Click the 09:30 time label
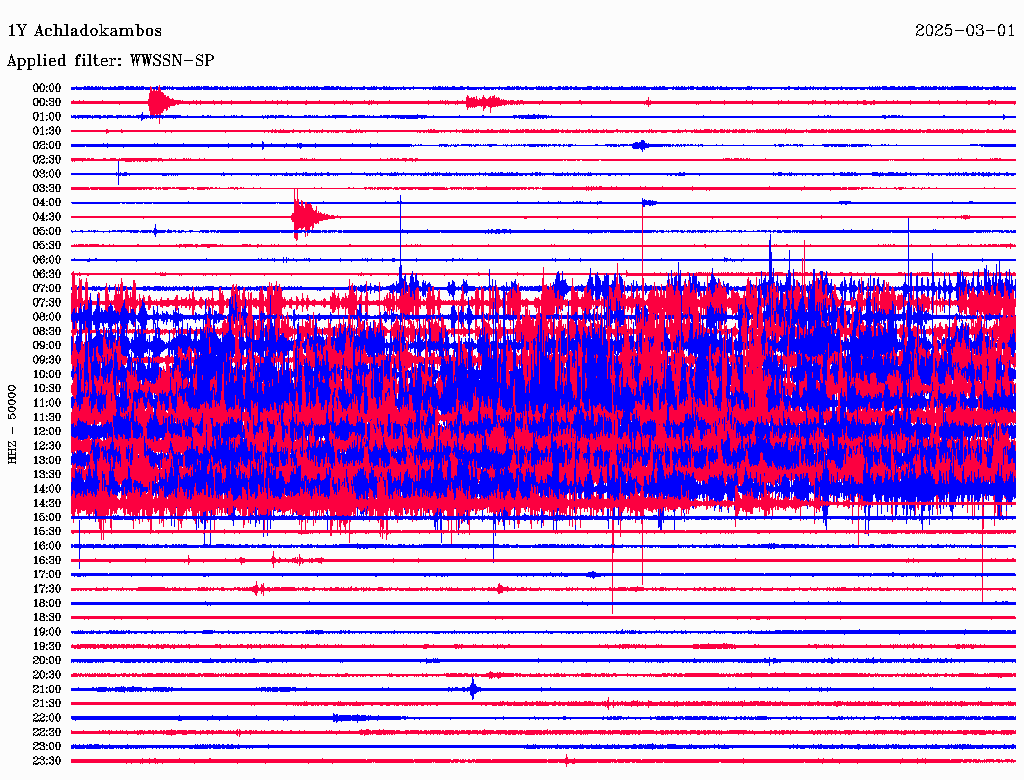Screen dimensions: 1024x780 [x=47, y=360]
